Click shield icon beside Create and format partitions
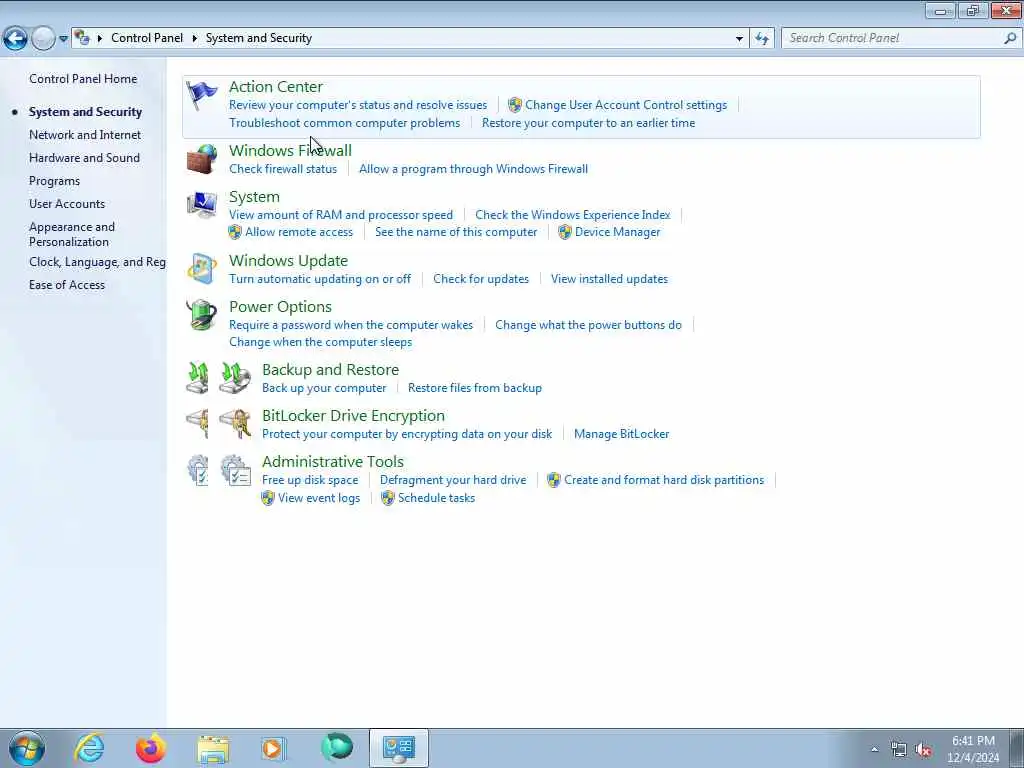Screen dimensions: 1024x768 [554, 480]
